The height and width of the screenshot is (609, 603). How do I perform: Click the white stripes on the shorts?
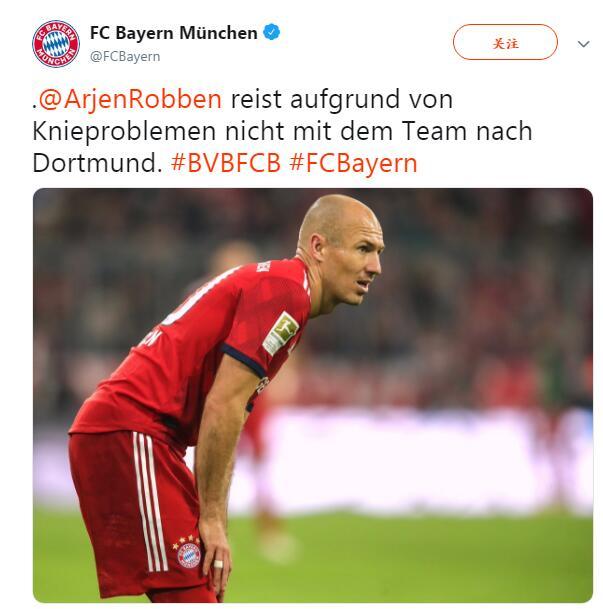coord(150,501)
